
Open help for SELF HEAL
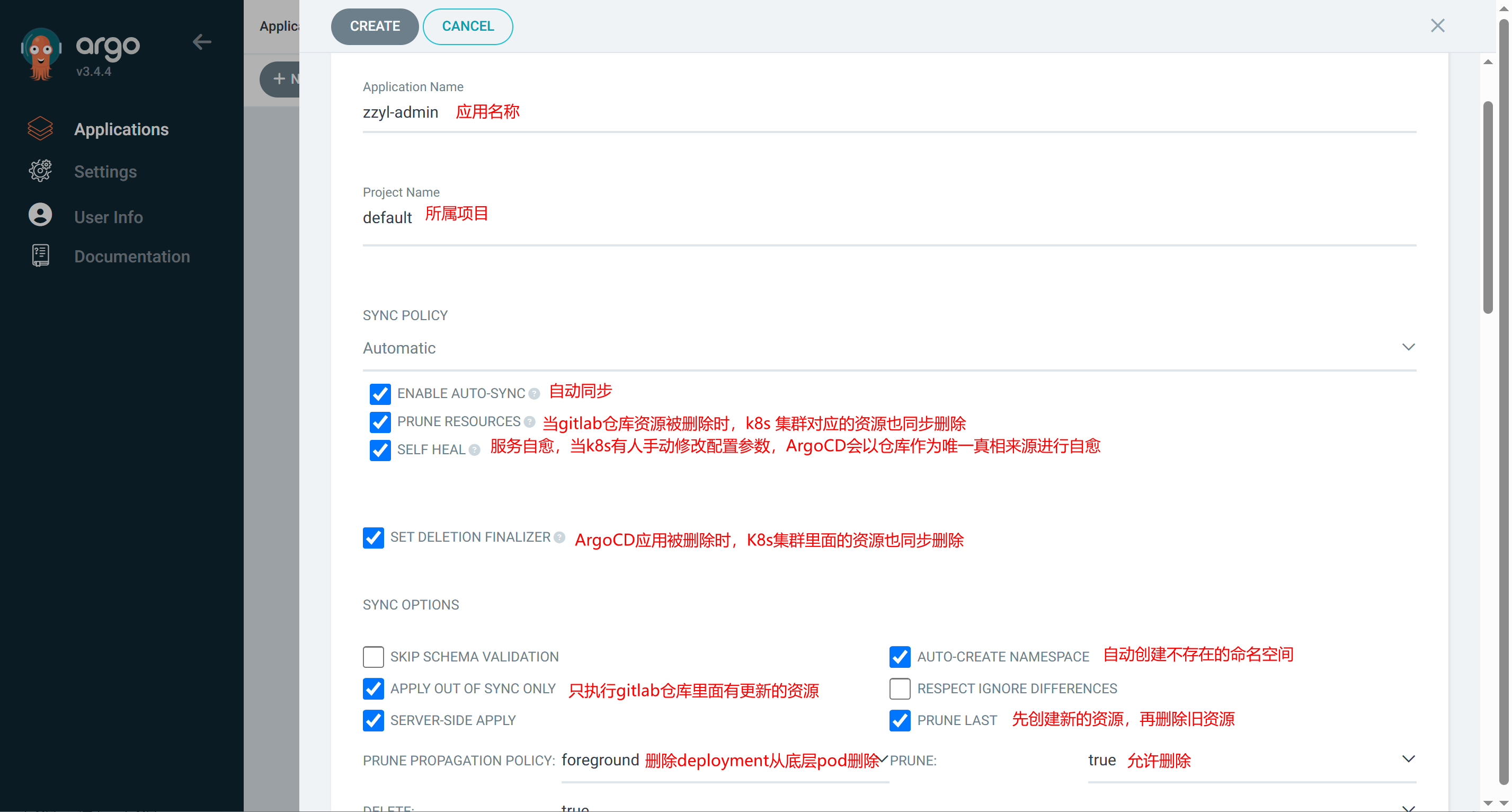pos(474,451)
